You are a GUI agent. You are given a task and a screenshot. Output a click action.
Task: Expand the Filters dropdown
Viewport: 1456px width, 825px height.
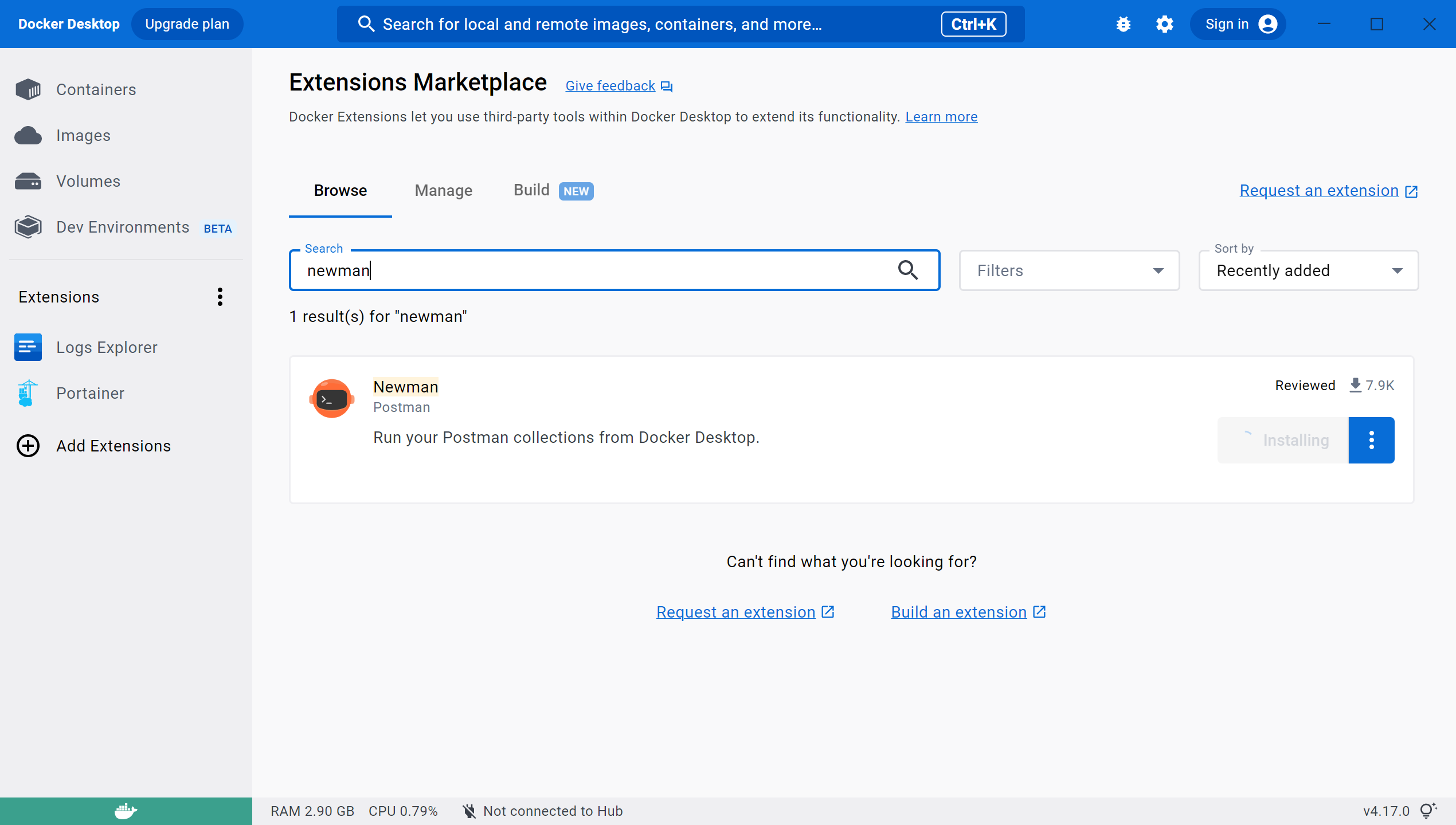click(x=1069, y=270)
